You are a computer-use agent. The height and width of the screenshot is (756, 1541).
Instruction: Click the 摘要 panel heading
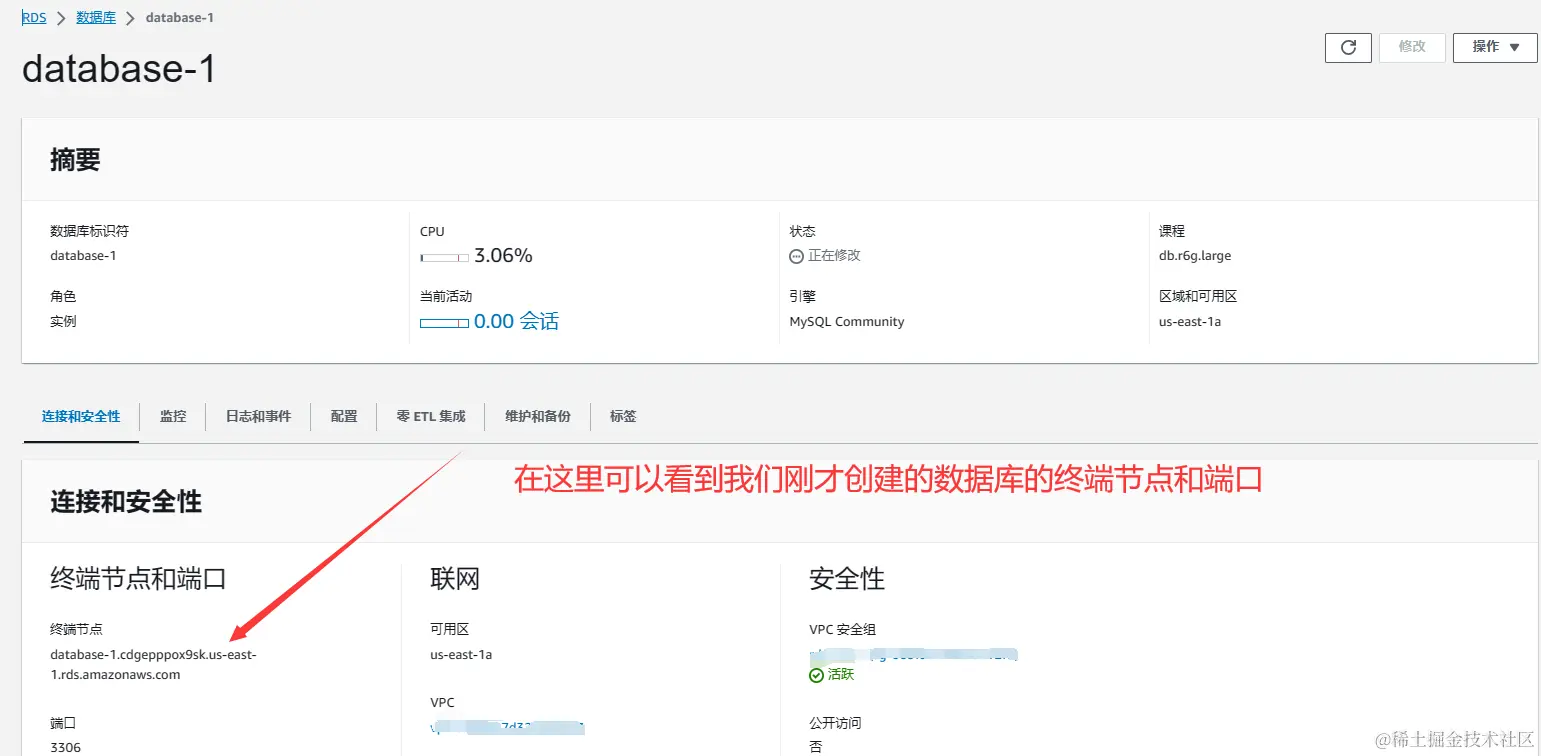[75, 160]
